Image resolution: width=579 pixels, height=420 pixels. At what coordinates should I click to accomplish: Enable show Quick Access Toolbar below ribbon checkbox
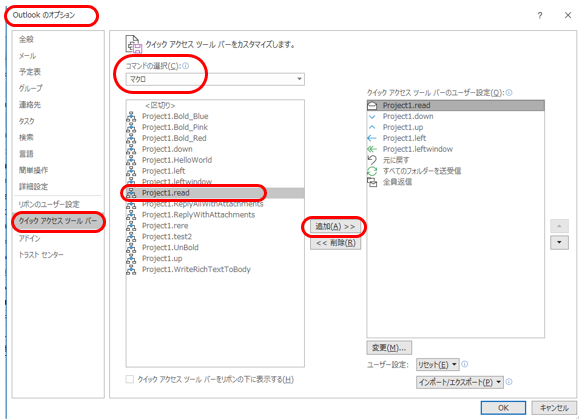pos(130,379)
